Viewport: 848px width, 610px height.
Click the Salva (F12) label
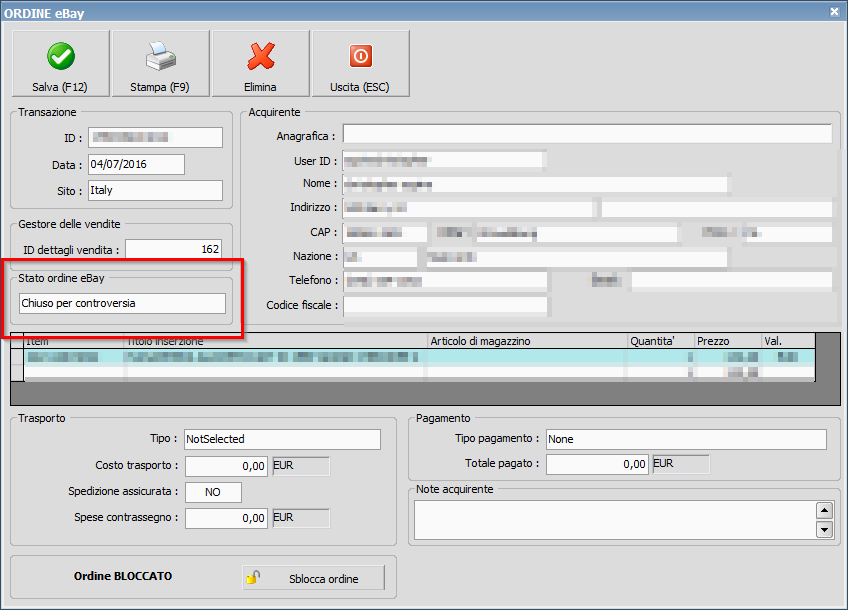59,87
